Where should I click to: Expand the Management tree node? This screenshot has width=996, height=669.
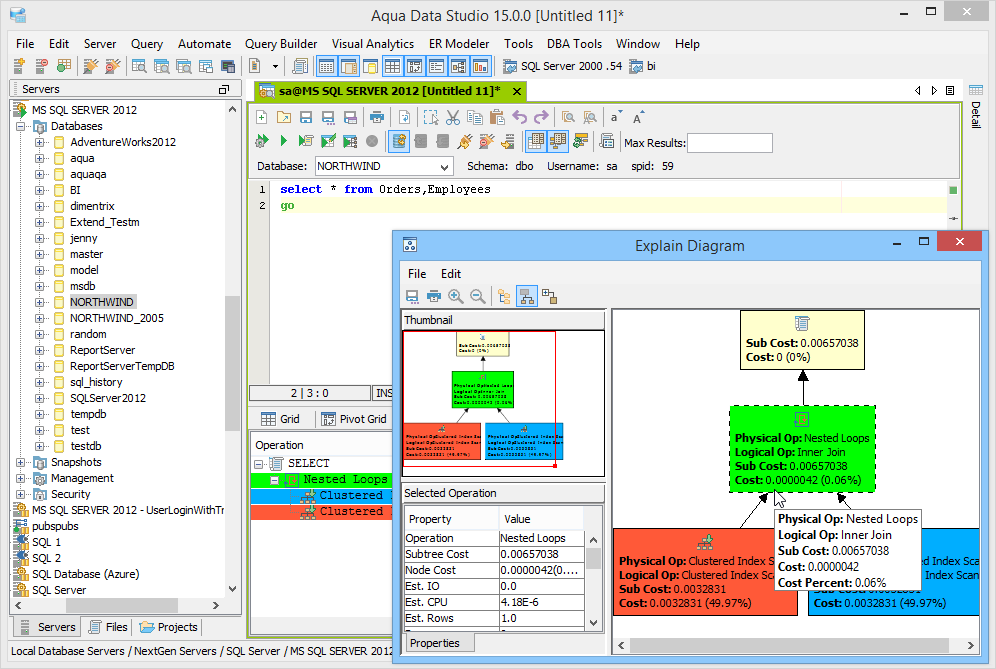click(20, 478)
